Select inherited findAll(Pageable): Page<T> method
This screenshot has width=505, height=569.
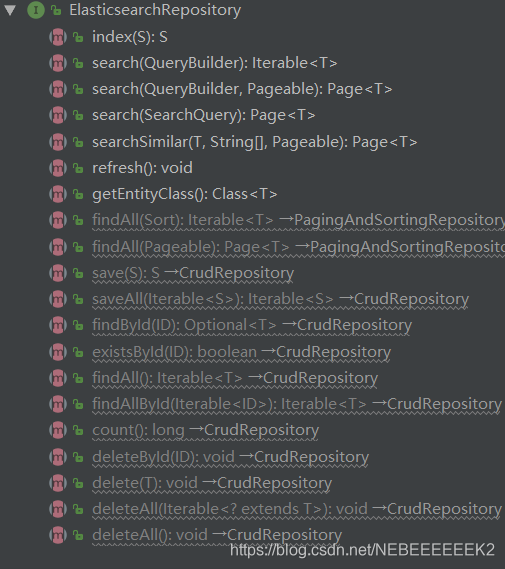pyautogui.click(x=298, y=247)
